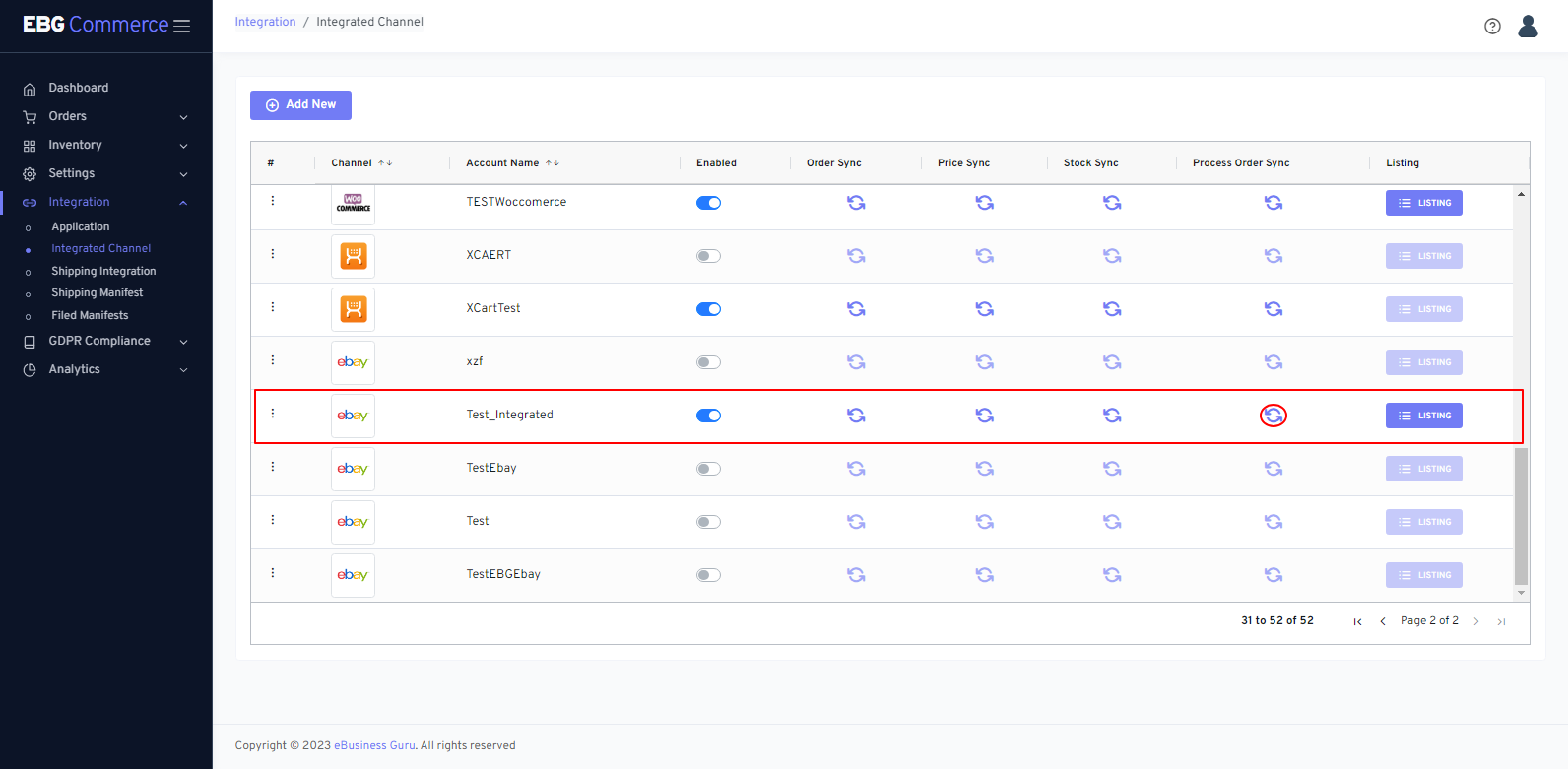Screen dimensions: 1568x769
Task: Click circled Process Order Sync for Test_Integrated
Action: [x=1274, y=416]
